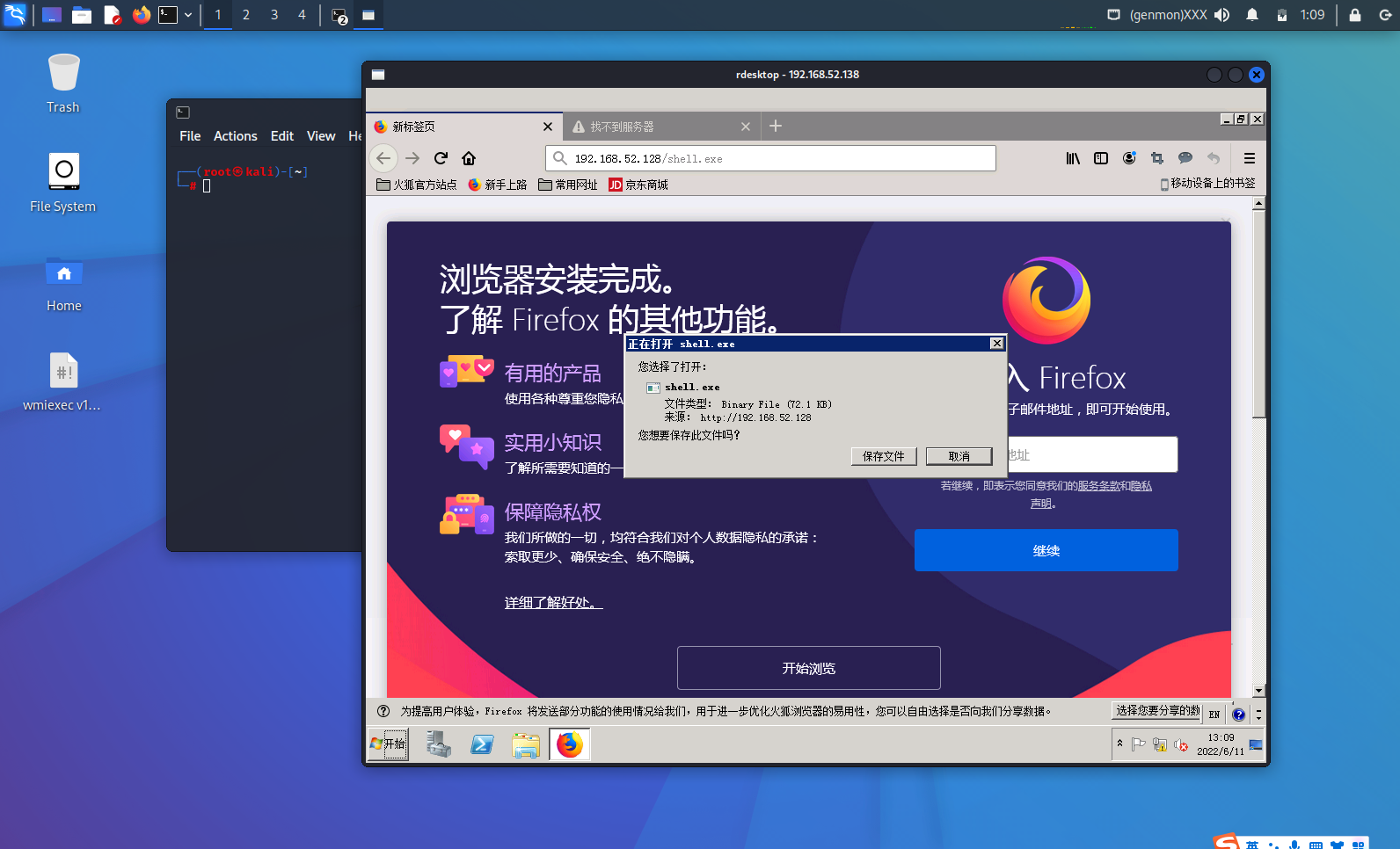Click the blue 继续 button

point(1046,550)
